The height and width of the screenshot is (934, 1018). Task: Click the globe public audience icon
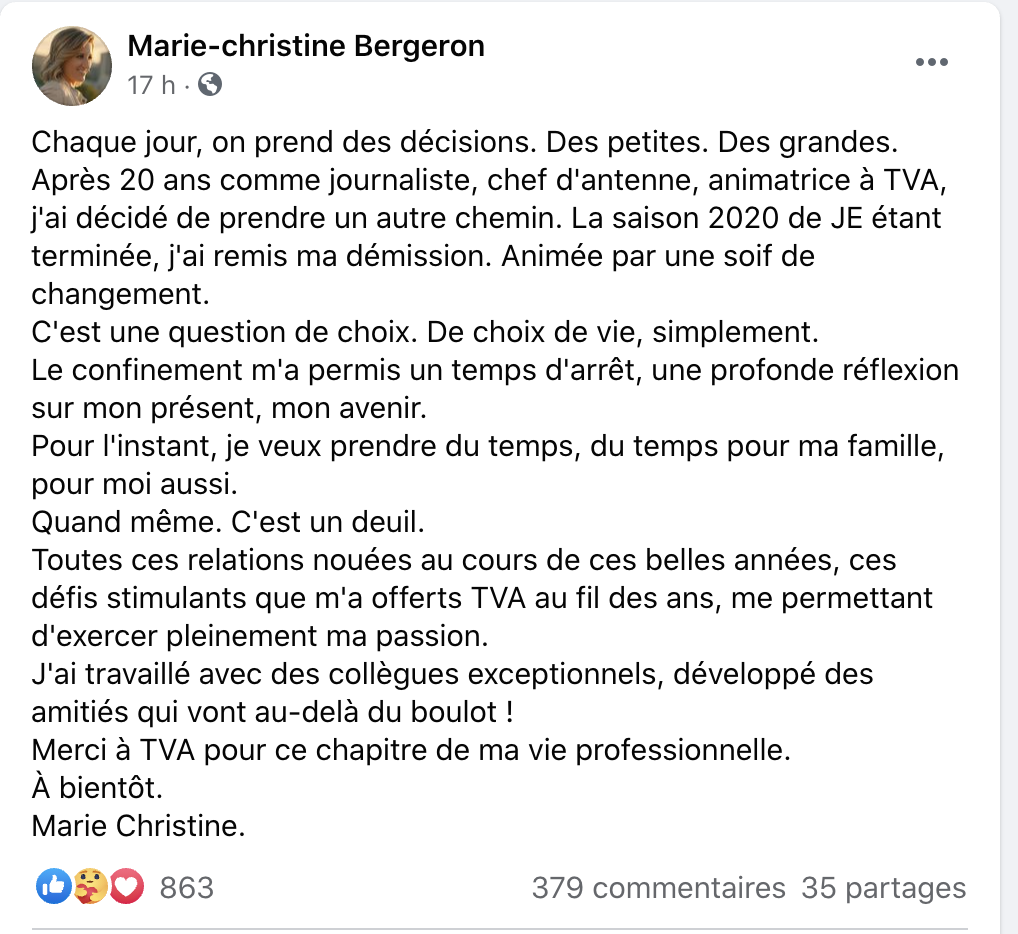(210, 84)
